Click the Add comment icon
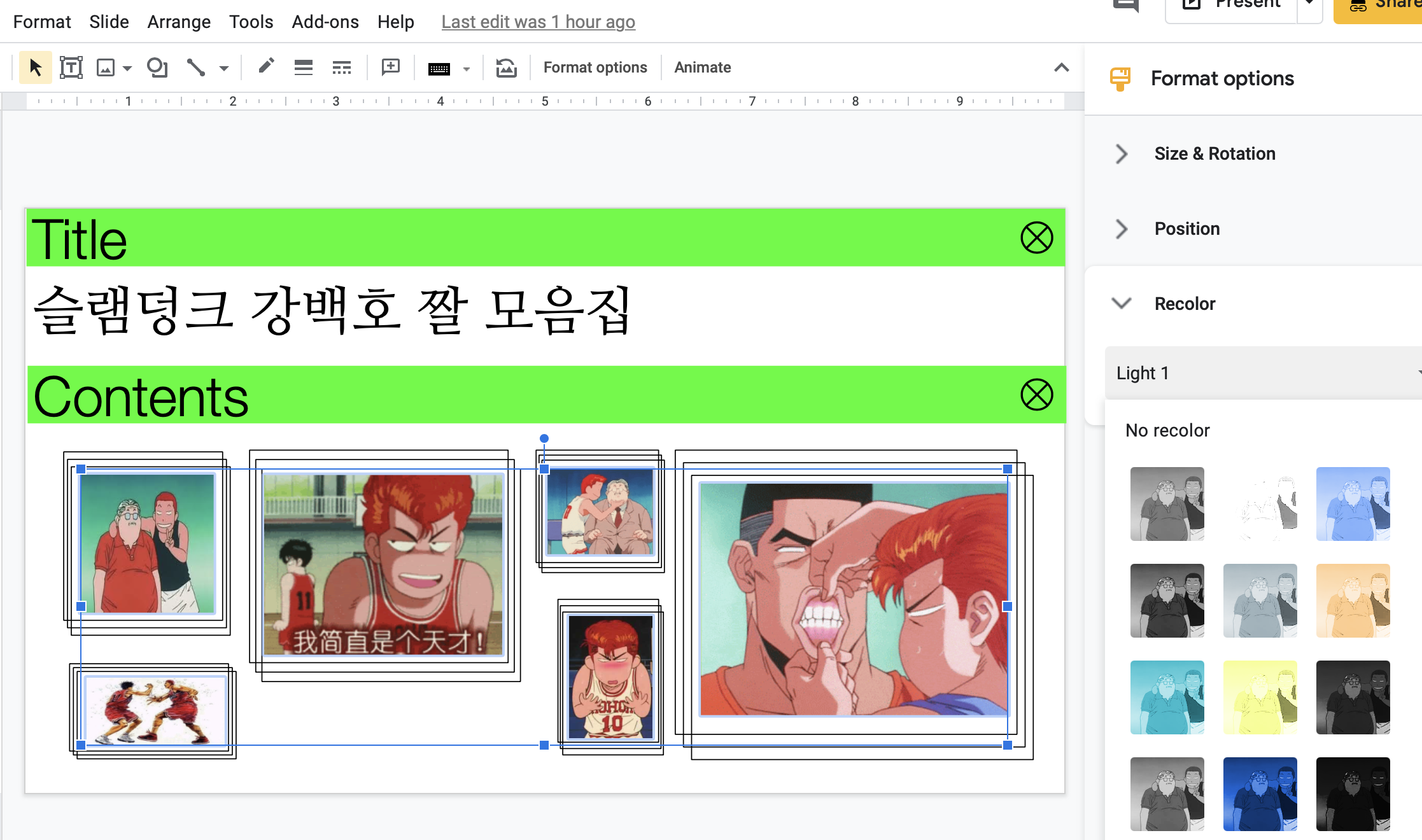This screenshot has width=1422, height=840. pos(390,67)
